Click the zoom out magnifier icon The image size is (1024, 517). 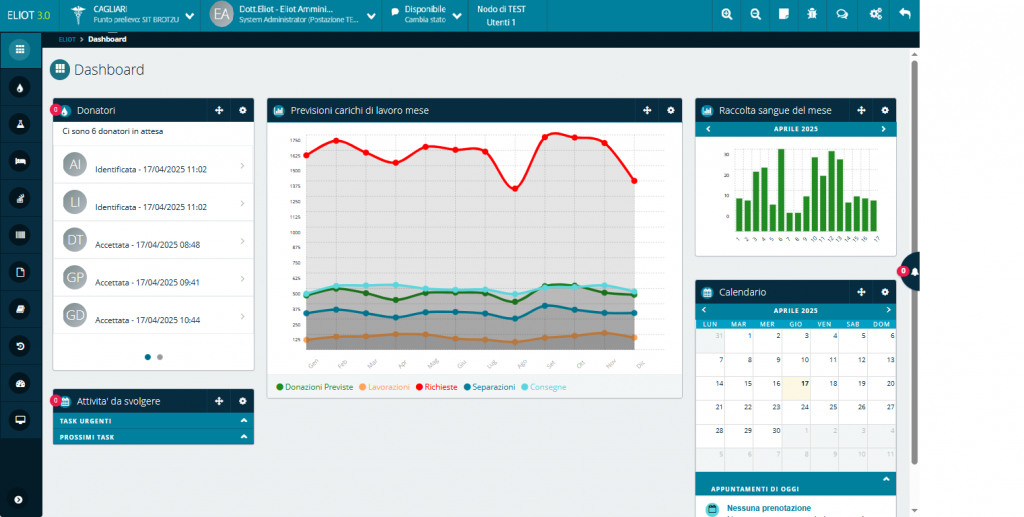(755, 14)
